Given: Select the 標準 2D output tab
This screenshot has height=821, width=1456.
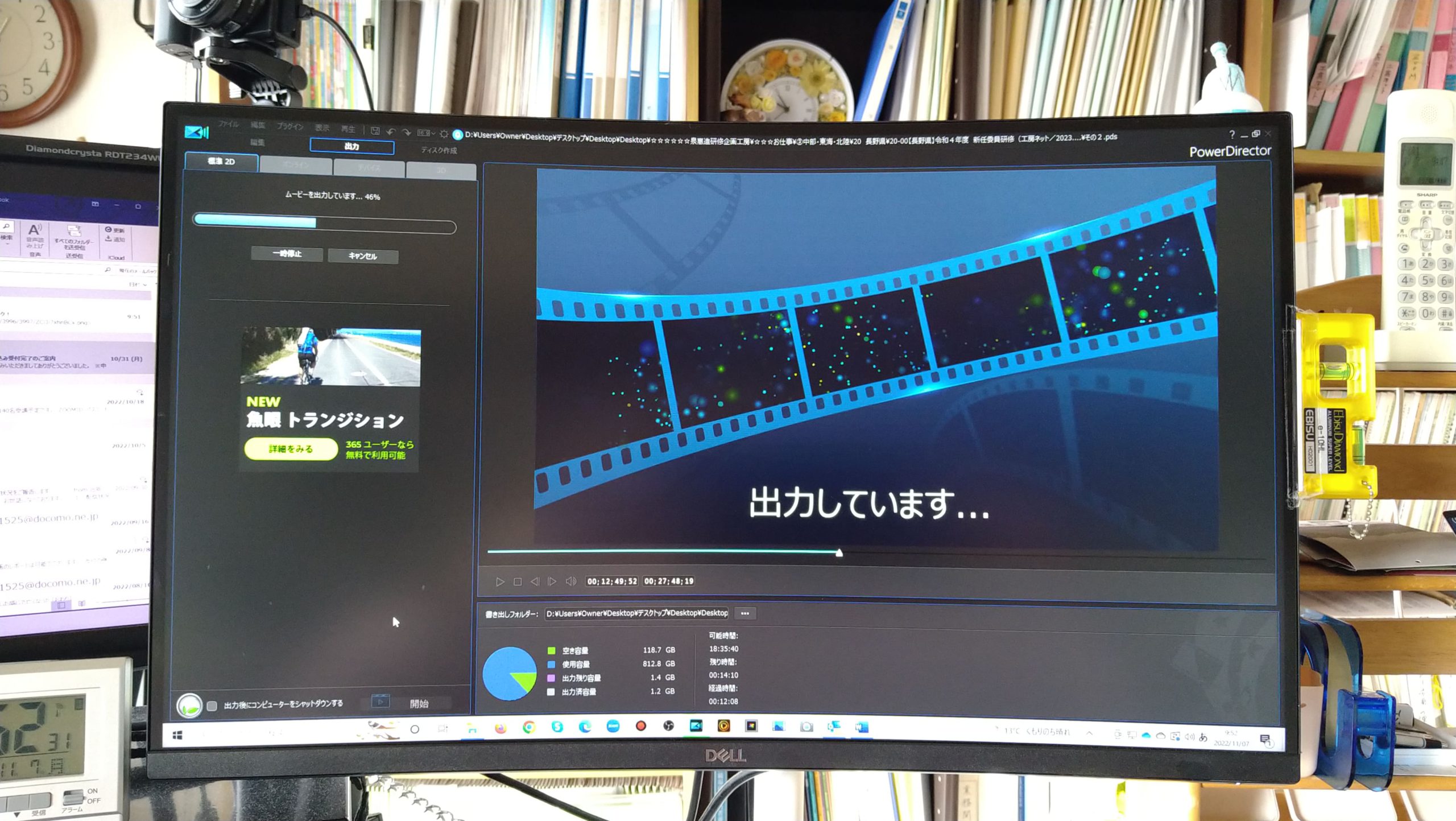Looking at the screenshot, I should click(221, 162).
